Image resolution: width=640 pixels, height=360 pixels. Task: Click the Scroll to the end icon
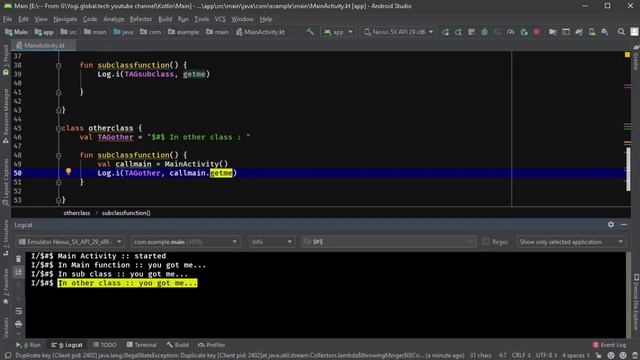click(x=19, y=272)
